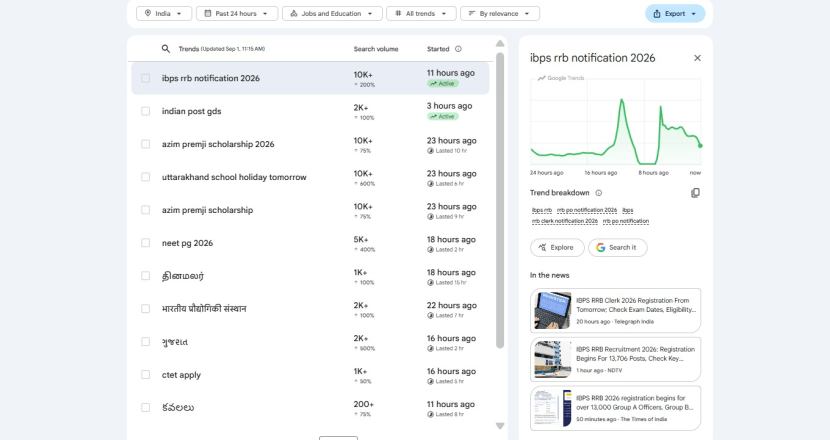Image resolution: width=830 pixels, height=440 pixels.
Task: Open NDTV IBPS RRB Recruitment 2026 article
Action: point(615,359)
